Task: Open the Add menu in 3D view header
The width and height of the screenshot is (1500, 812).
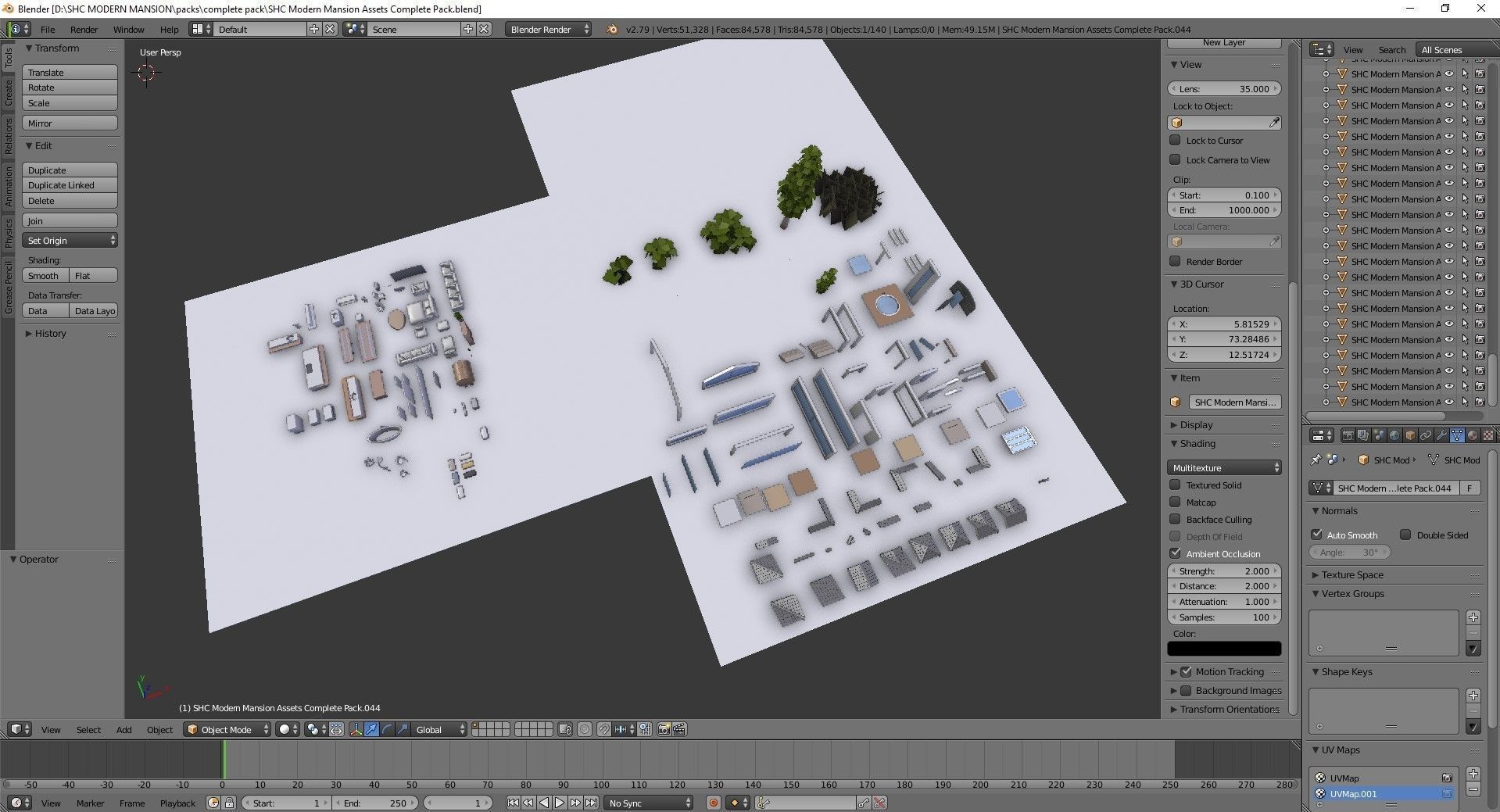Action: click(124, 729)
